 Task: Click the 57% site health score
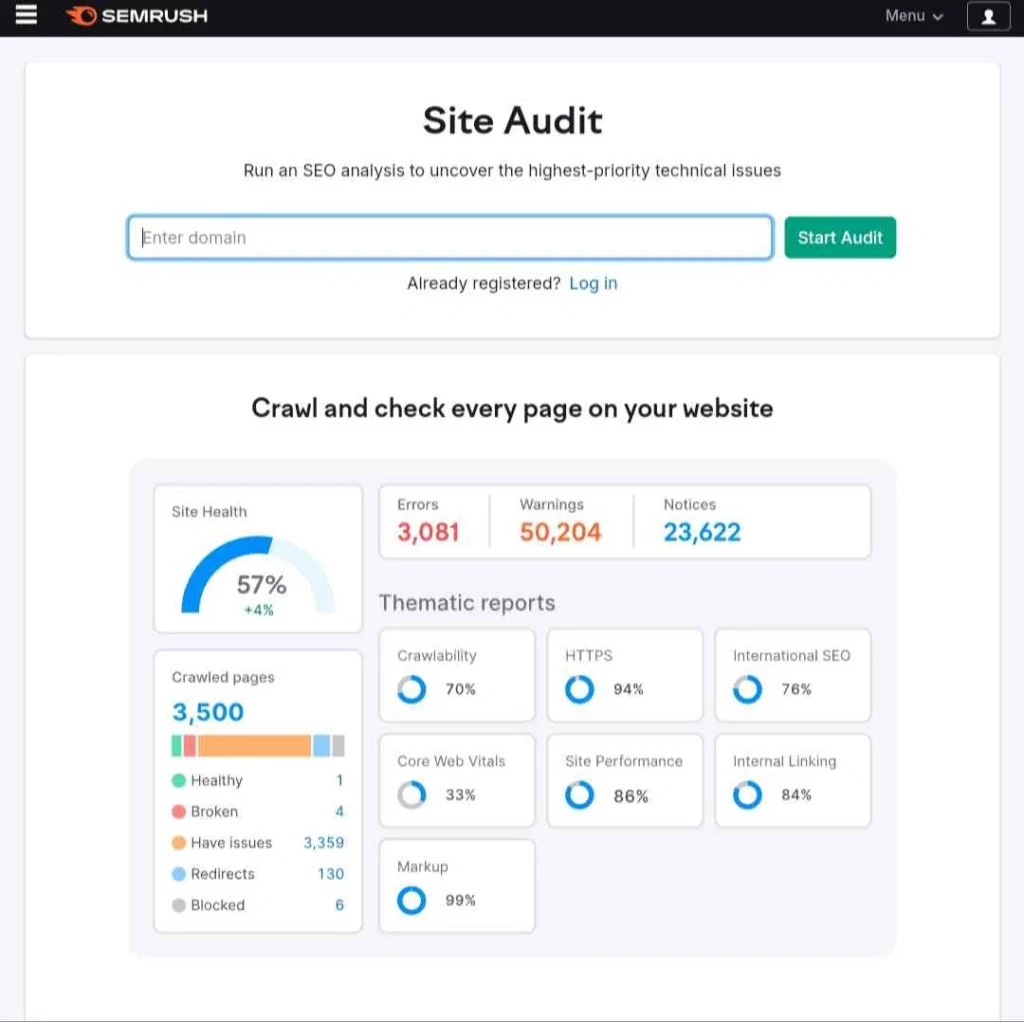261,584
